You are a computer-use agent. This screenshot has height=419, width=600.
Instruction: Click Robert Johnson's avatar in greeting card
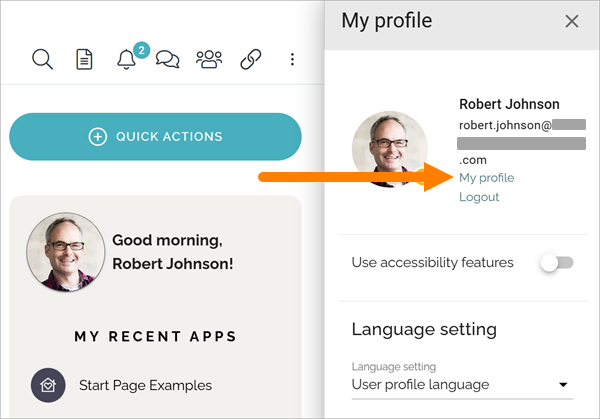(x=65, y=252)
